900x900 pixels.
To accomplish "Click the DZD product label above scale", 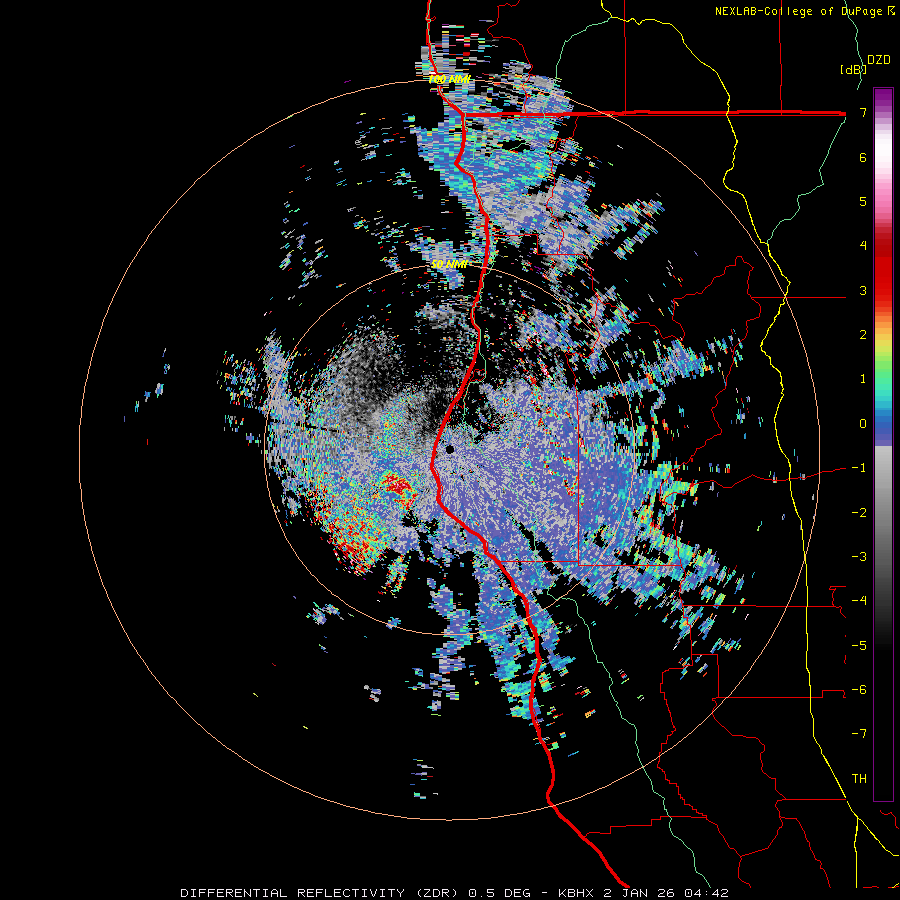I will tap(879, 60).
